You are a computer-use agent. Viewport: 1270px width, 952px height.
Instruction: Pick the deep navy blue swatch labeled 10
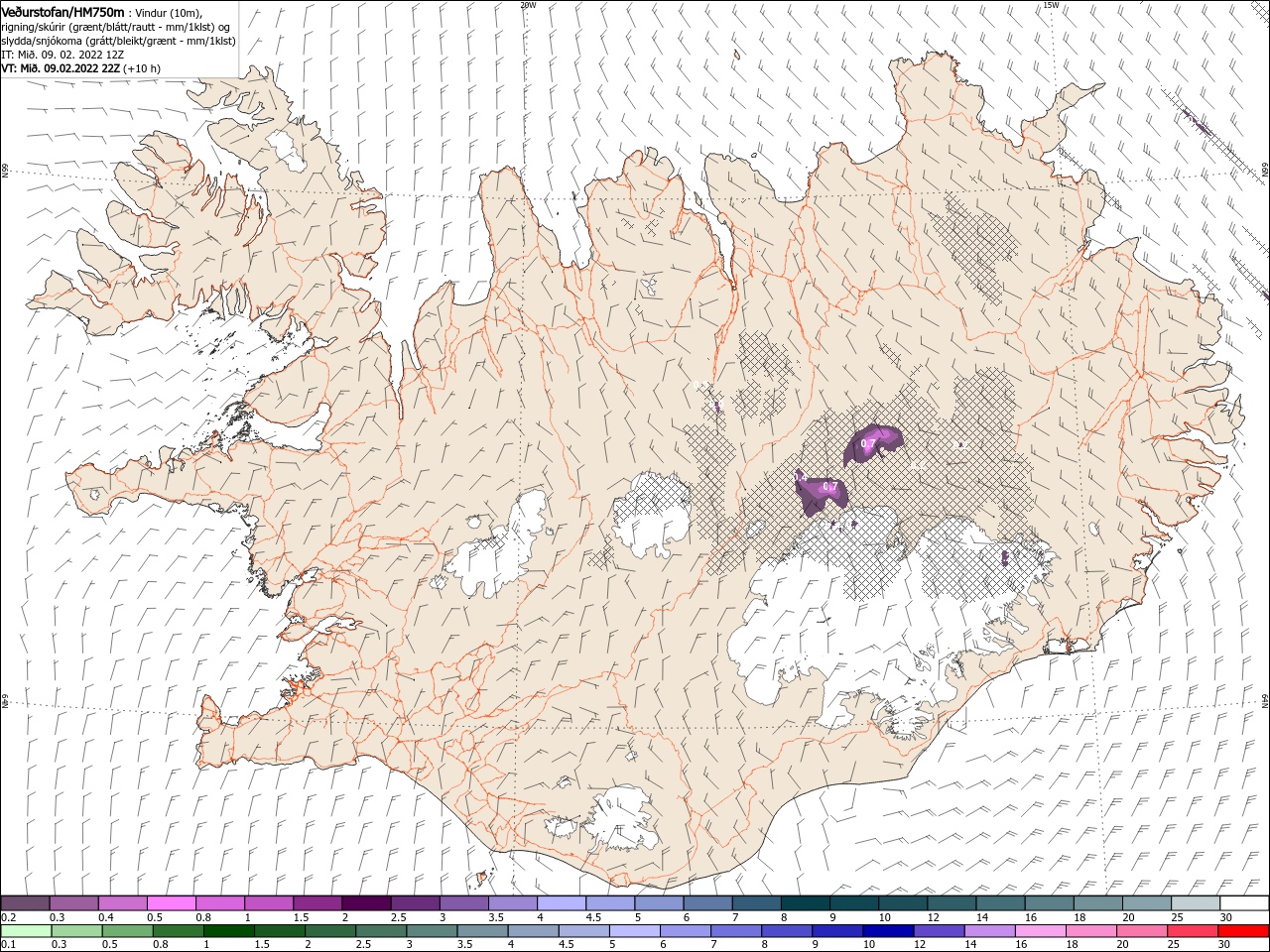[888, 931]
